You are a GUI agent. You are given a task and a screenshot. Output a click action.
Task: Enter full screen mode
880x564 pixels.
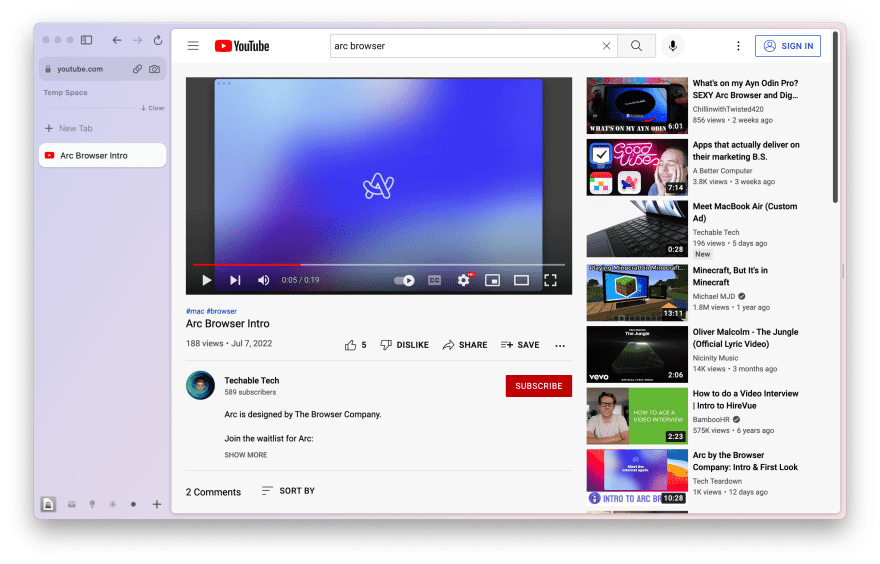click(551, 280)
